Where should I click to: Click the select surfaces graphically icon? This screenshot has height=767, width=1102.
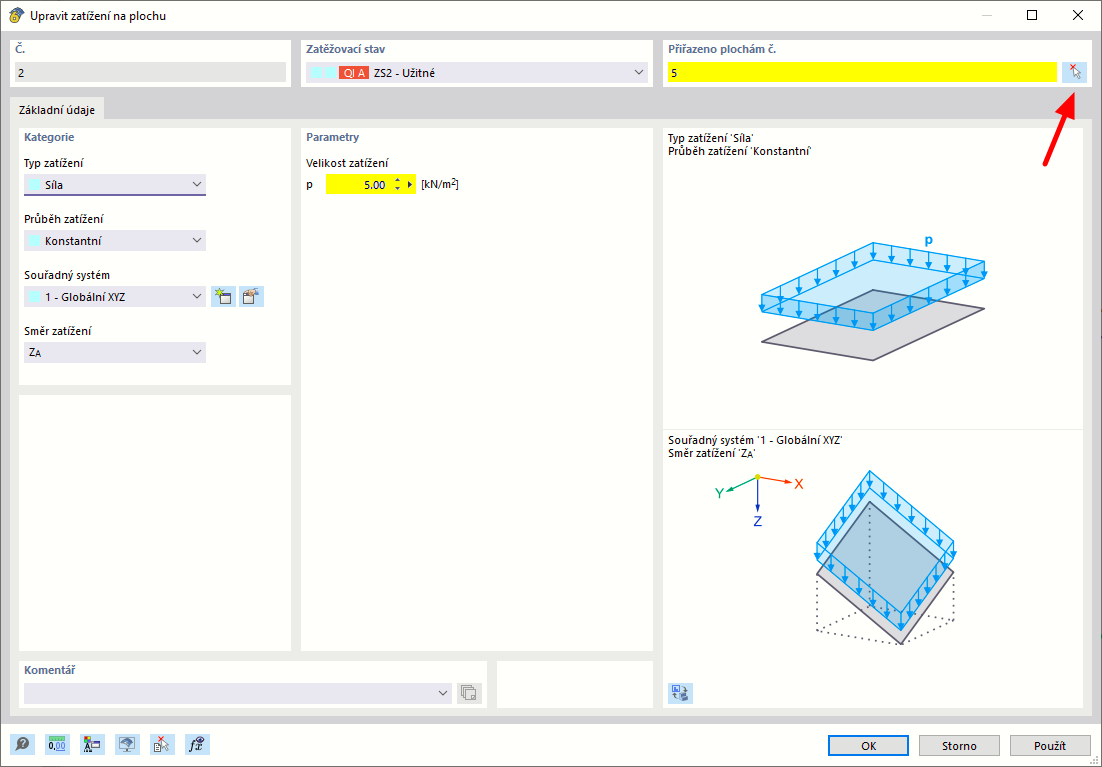[1074, 72]
